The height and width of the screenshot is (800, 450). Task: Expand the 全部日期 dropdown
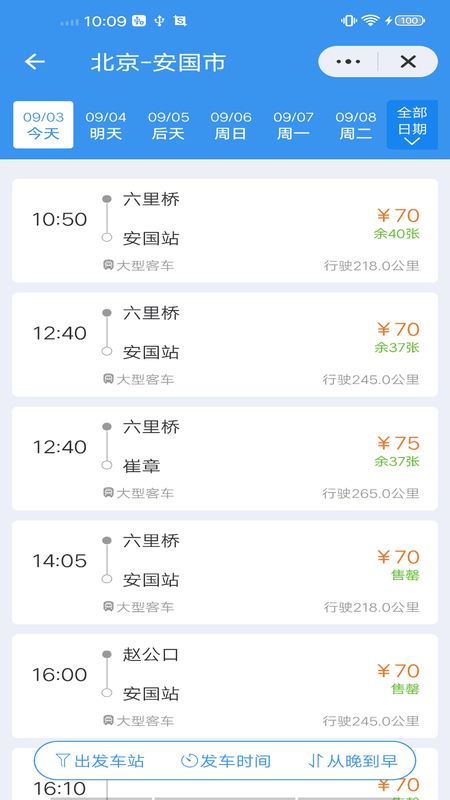point(412,125)
